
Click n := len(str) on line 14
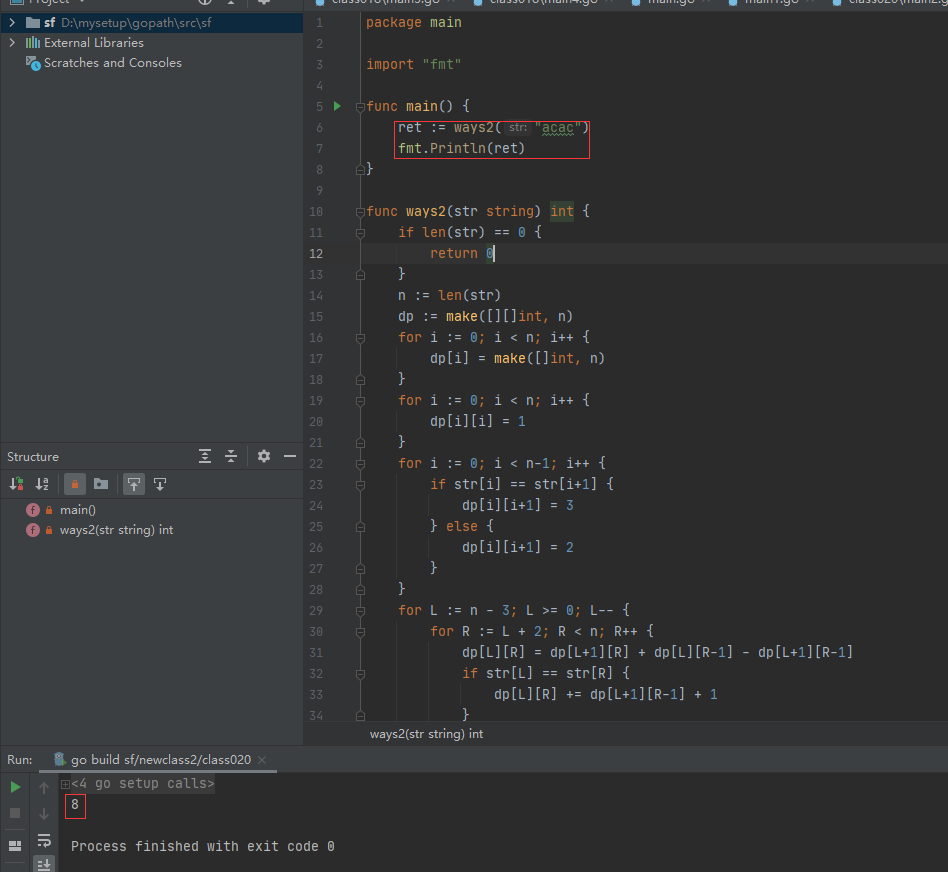[x=449, y=295]
